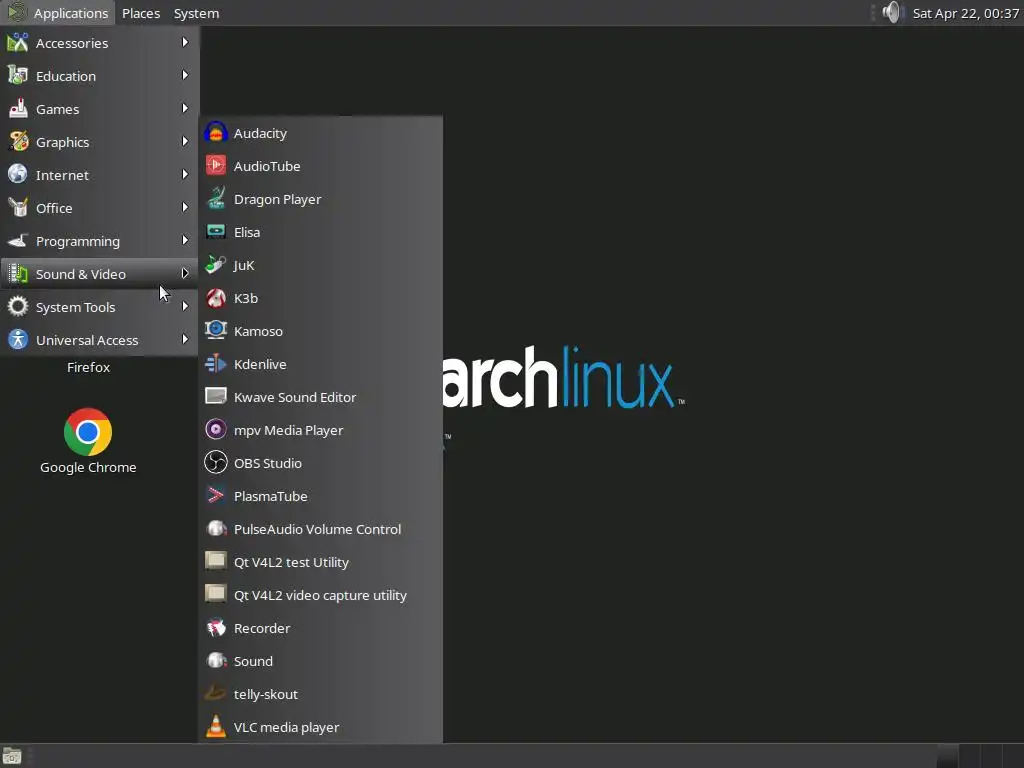Click the Qt V4L2 test Utility icon
Image resolution: width=1024 pixels, height=768 pixels.
click(x=216, y=562)
